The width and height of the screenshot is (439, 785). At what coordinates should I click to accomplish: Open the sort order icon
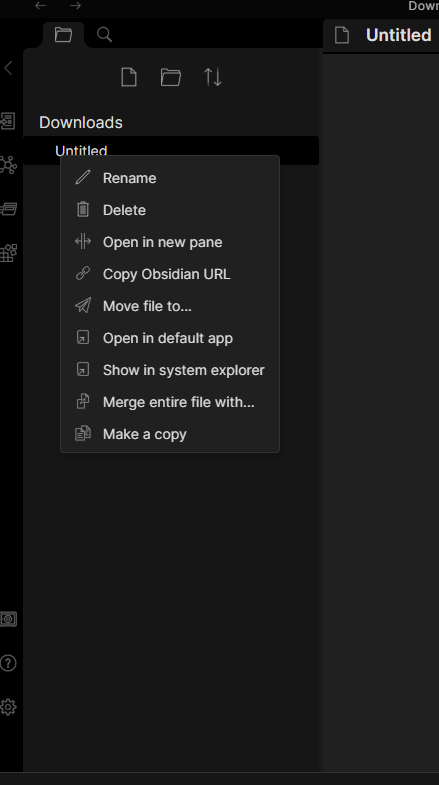(x=213, y=78)
